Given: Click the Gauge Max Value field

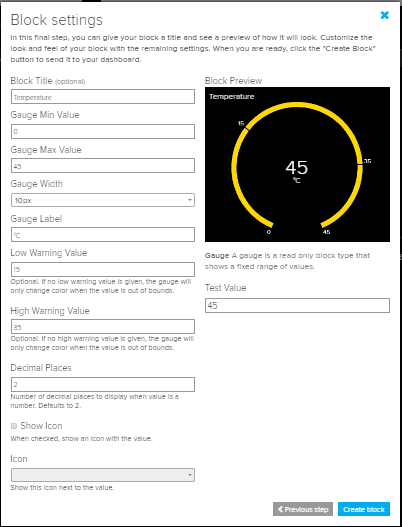Looking at the screenshot, I should (103, 166).
